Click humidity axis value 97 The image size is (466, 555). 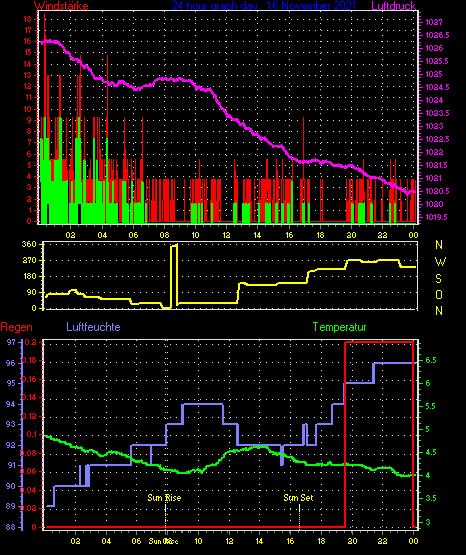(11, 342)
